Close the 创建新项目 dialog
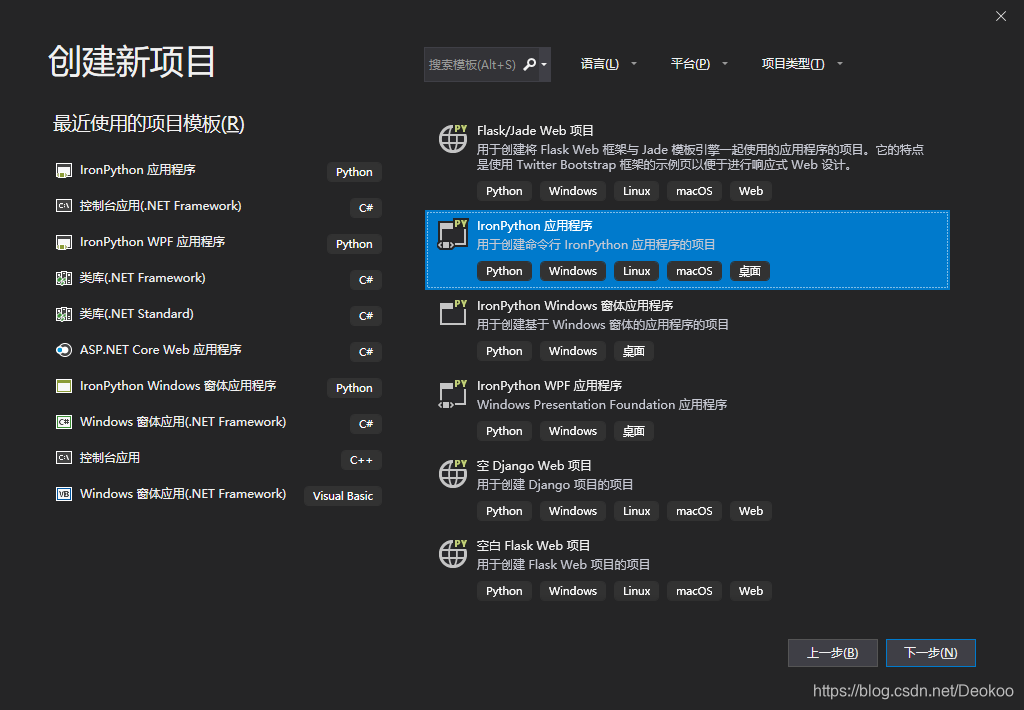This screenshot has width=1024, height=710. coord(1000,16)
